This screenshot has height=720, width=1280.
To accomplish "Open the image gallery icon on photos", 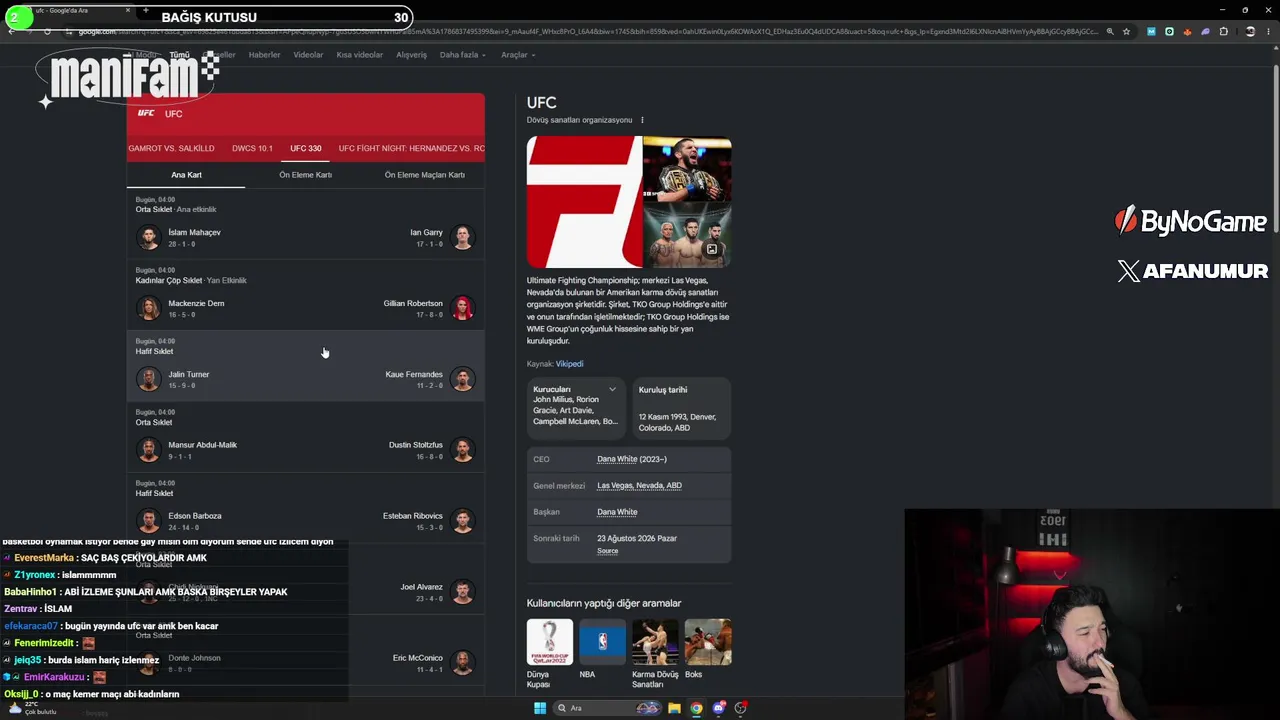I will coord(712,249).
